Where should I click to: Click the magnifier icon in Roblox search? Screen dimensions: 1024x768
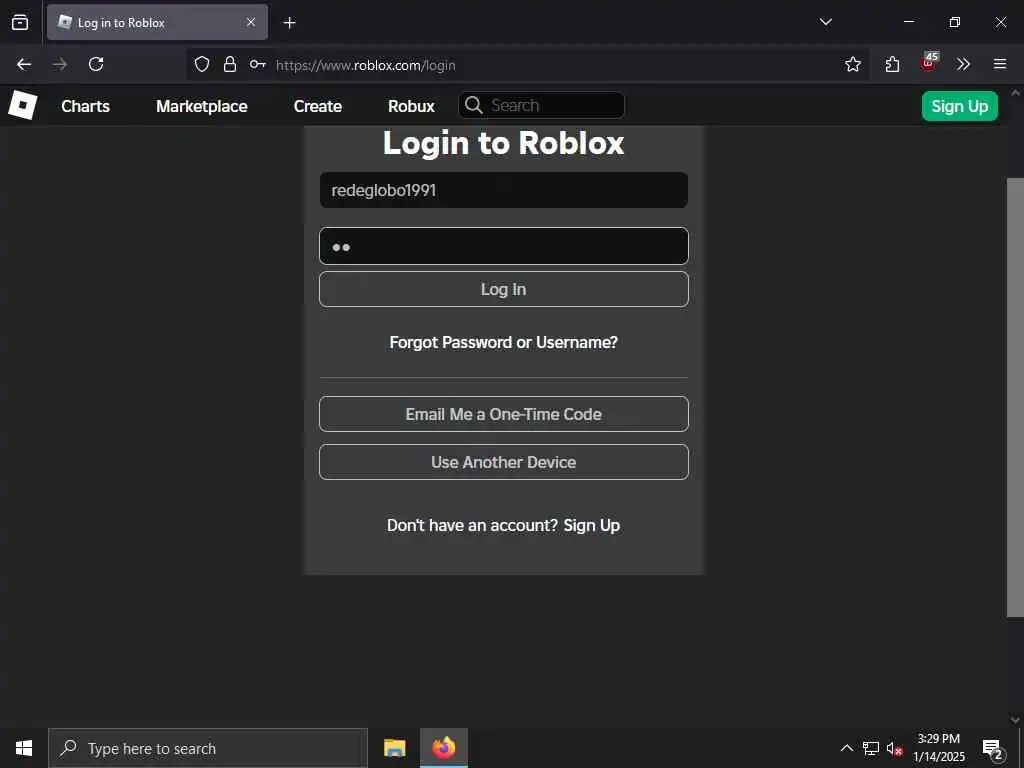474,105
